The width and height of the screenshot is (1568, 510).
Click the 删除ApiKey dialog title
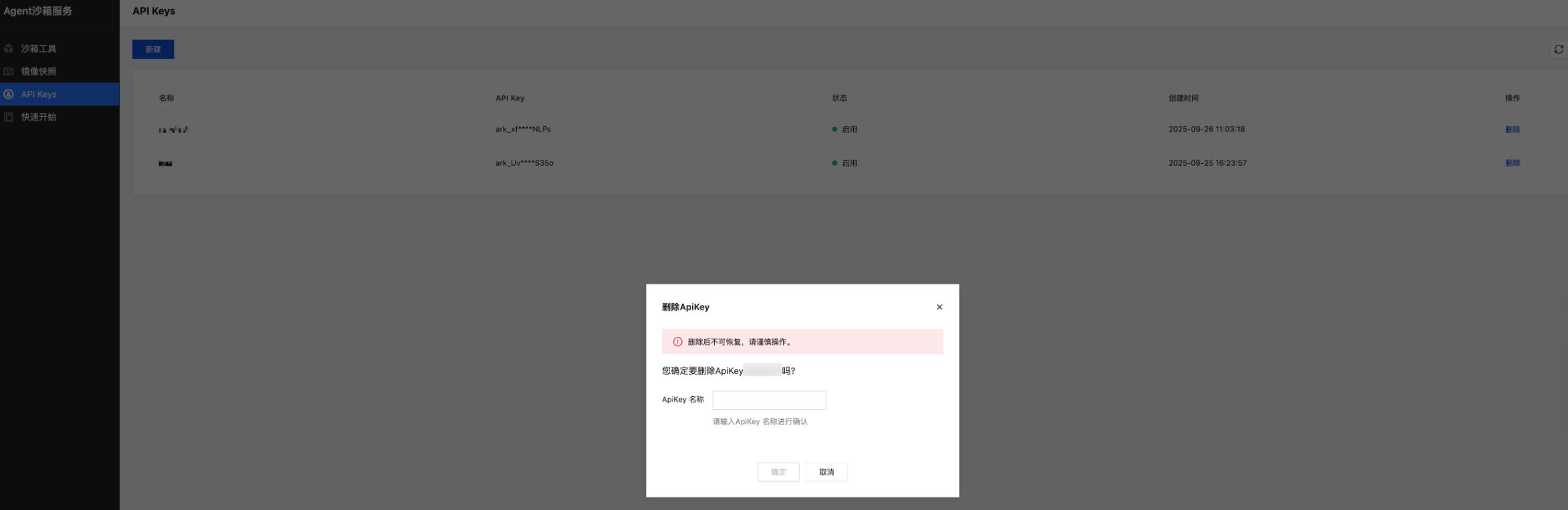coord(685,307)
